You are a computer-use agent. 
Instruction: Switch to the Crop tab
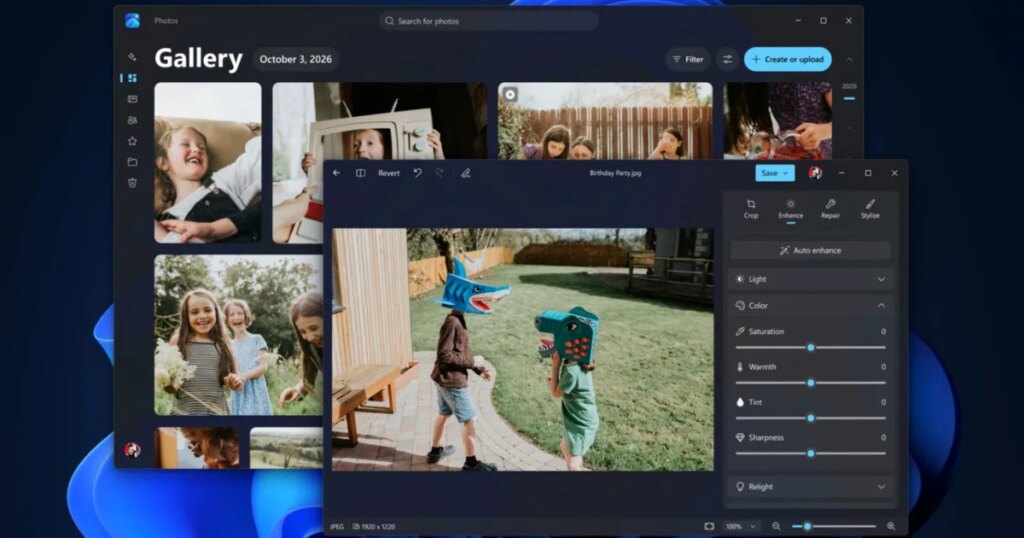751,209
